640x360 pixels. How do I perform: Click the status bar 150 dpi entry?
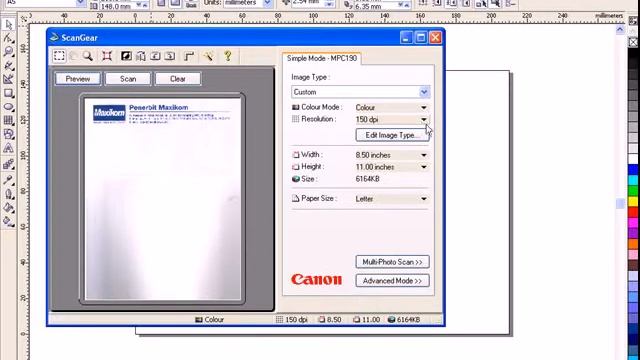point(292,320)
